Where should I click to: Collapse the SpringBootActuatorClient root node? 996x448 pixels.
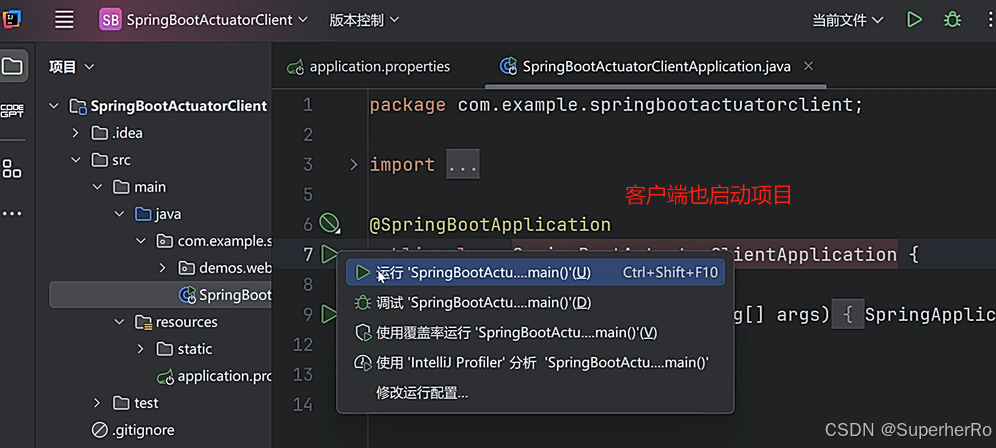click(54, 106)
